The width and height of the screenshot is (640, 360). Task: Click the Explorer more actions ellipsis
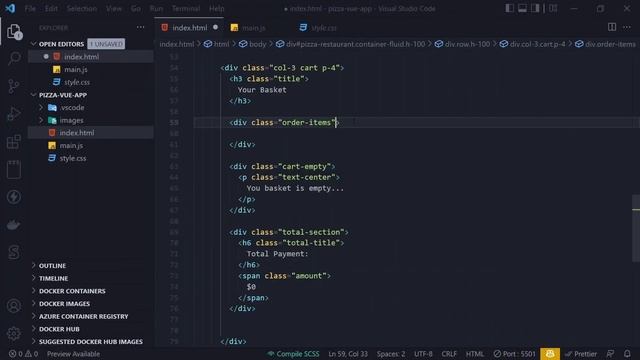(x=140, y=27)
